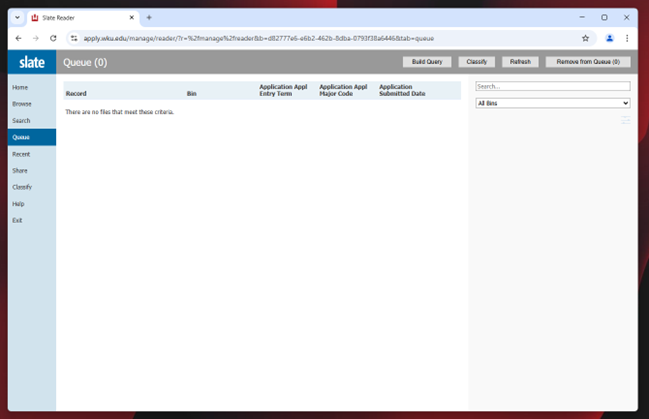The height and width of the screenshot is (419, 649).
Task: Click the Slate logo
Action: (x=32, y=62)
